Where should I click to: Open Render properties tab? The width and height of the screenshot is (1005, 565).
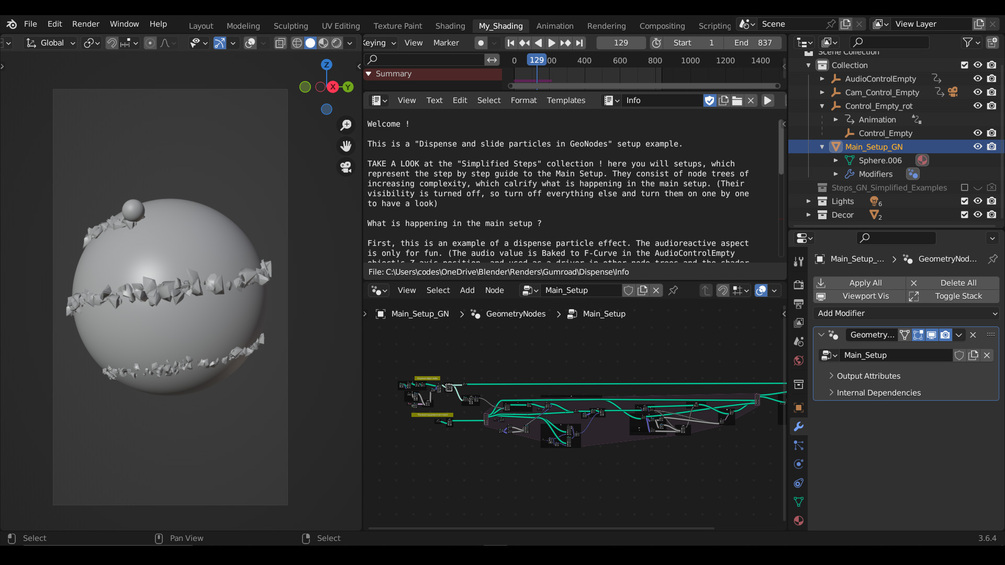point(799,284)
